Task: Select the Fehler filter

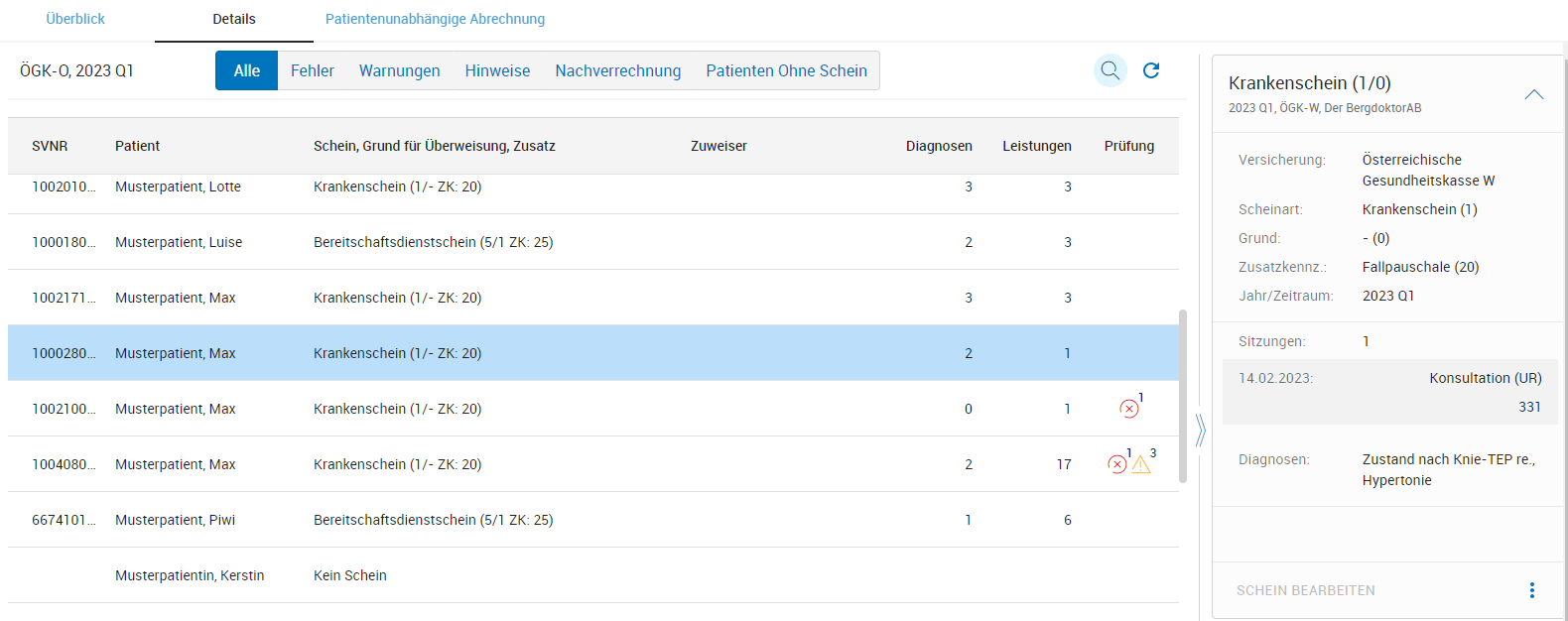Action: click(x=312, y=70)
